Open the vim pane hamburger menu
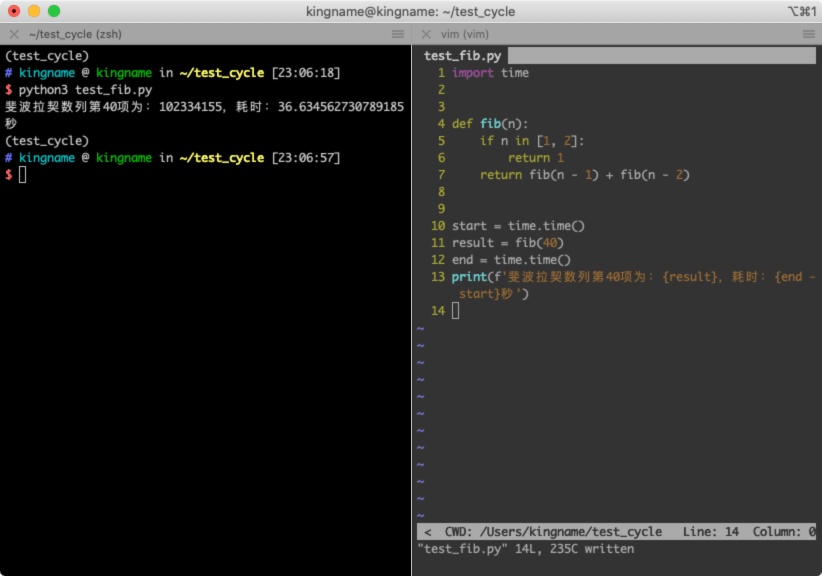822x576 pixels. point(809,35)
